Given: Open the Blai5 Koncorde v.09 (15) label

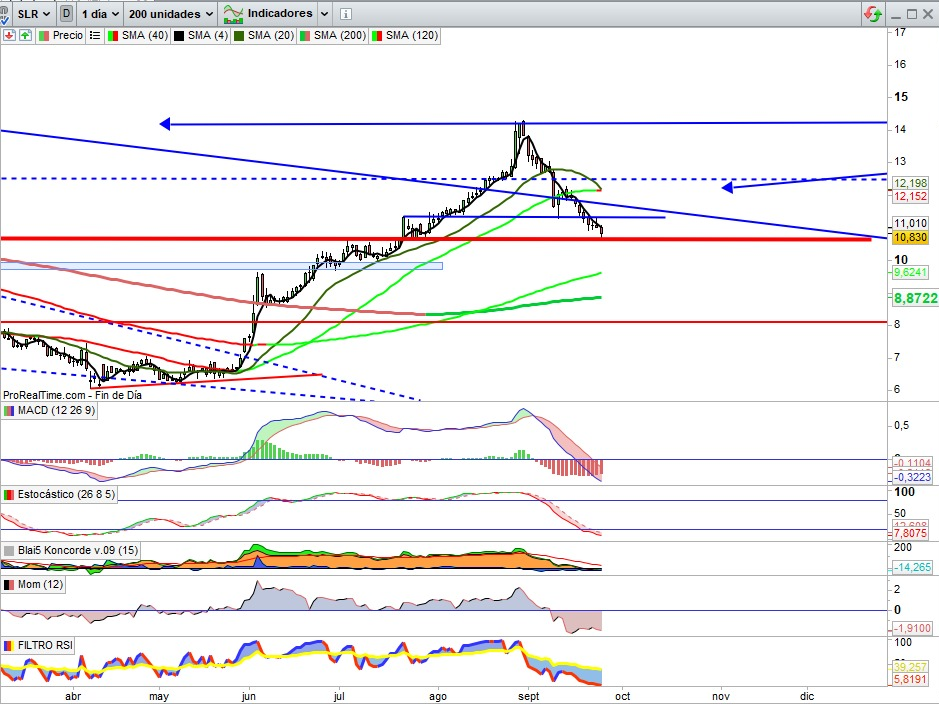Looking at the screenshot, I should tap(78, 550).
